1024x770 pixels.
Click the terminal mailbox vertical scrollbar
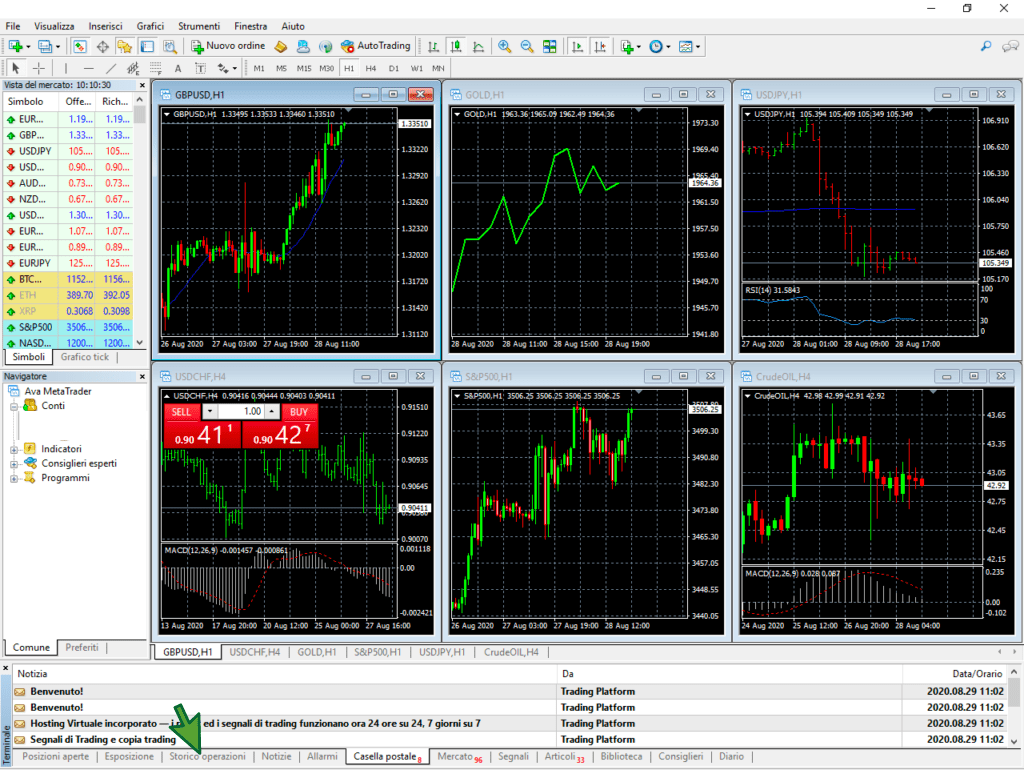(x=1014, y=707)
